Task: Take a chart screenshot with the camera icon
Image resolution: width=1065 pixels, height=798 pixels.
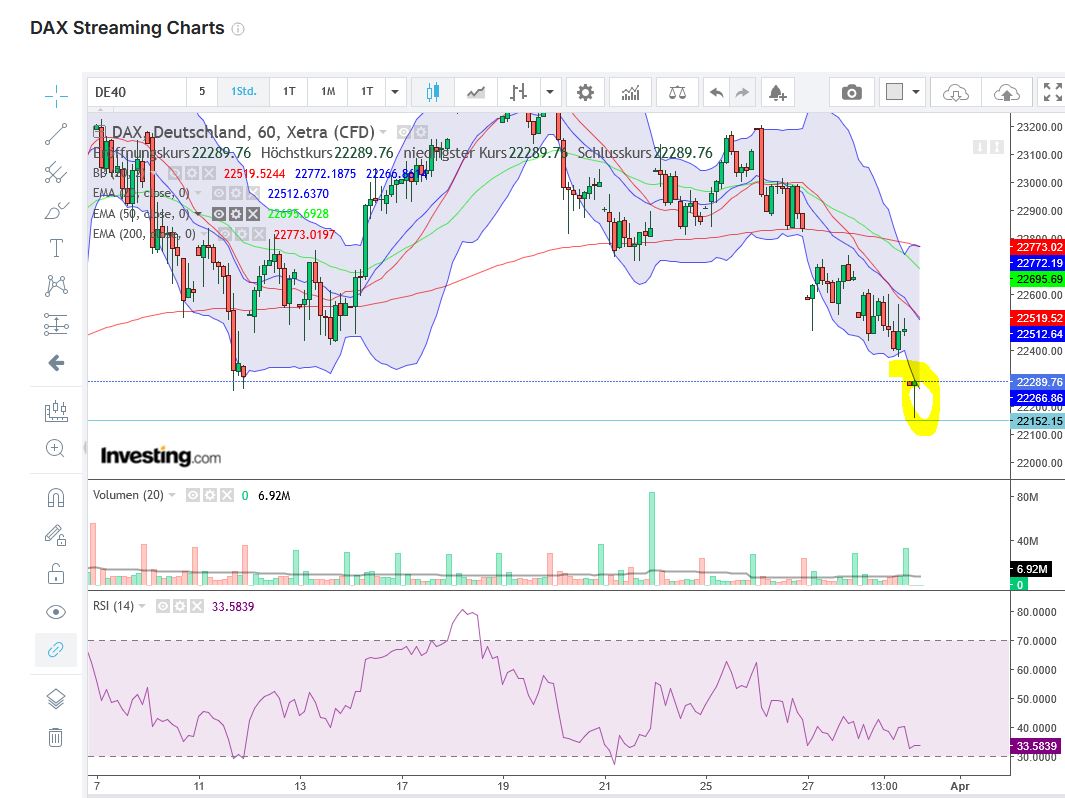Action: point(851,90)
